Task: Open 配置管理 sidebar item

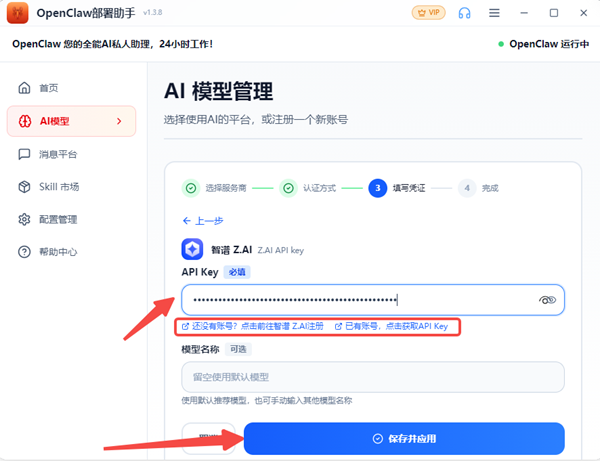Action: click(x=71, y=219)
